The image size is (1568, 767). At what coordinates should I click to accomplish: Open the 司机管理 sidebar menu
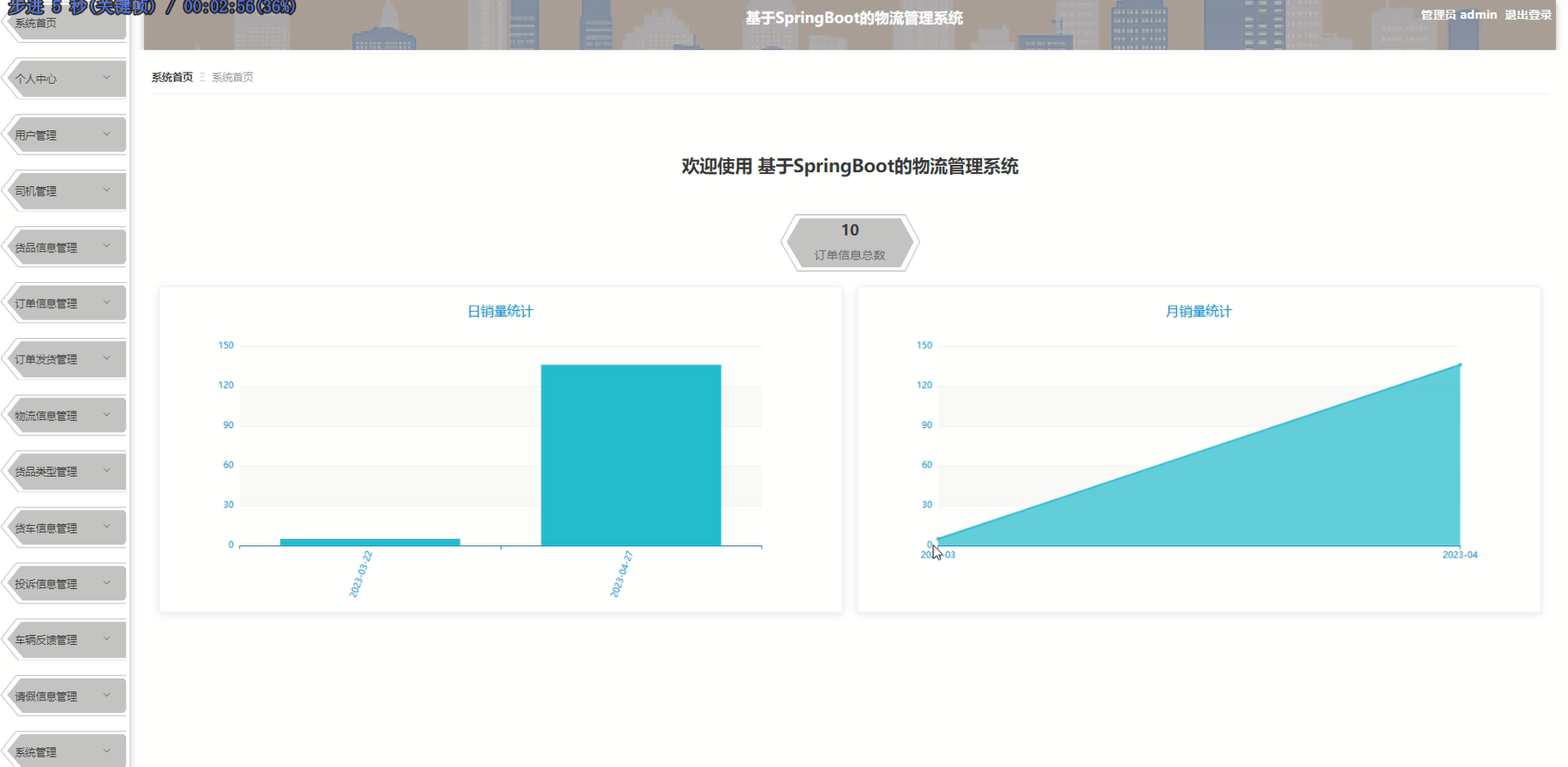click(65, 190)
